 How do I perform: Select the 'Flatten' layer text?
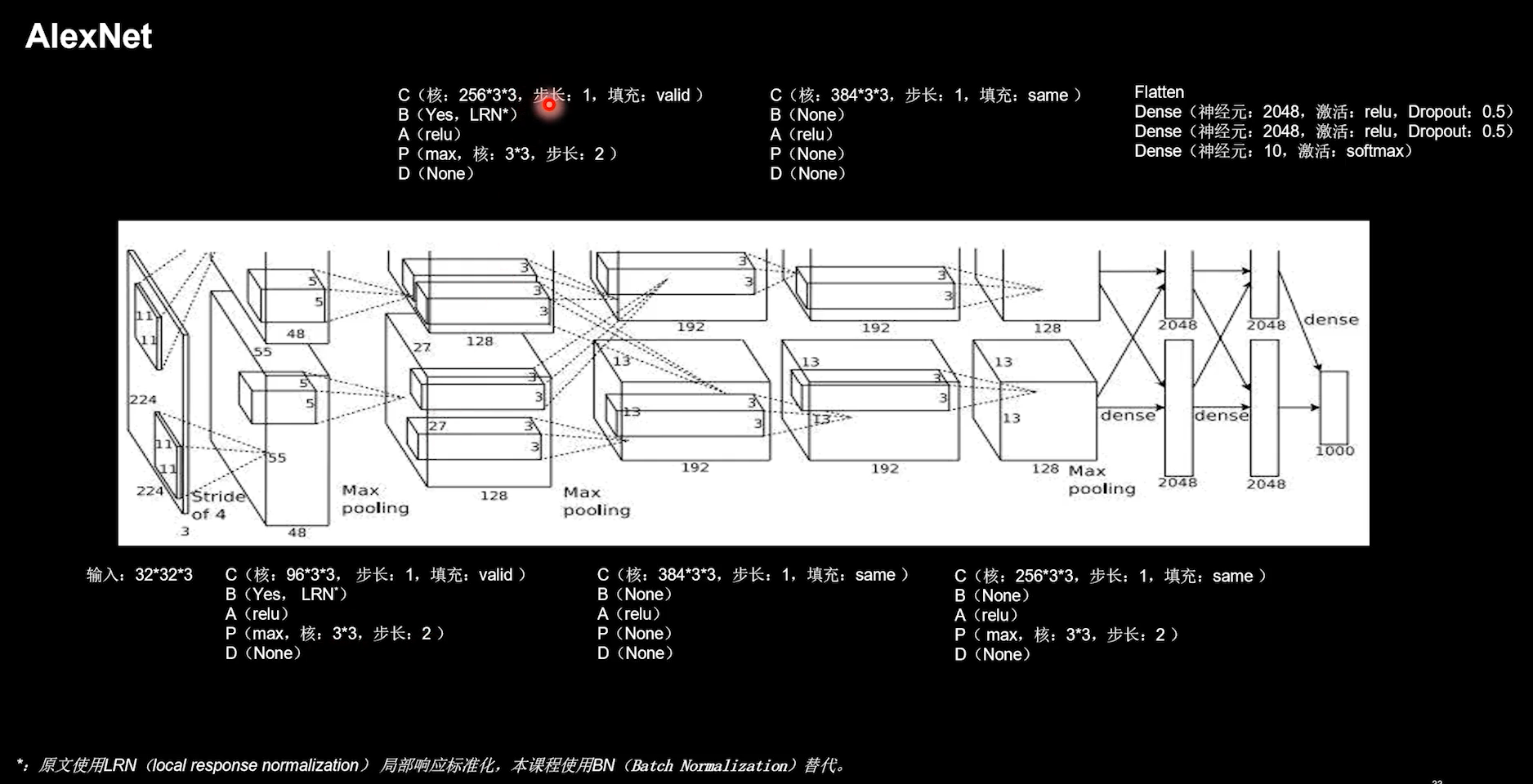(x=1159, y=92)
